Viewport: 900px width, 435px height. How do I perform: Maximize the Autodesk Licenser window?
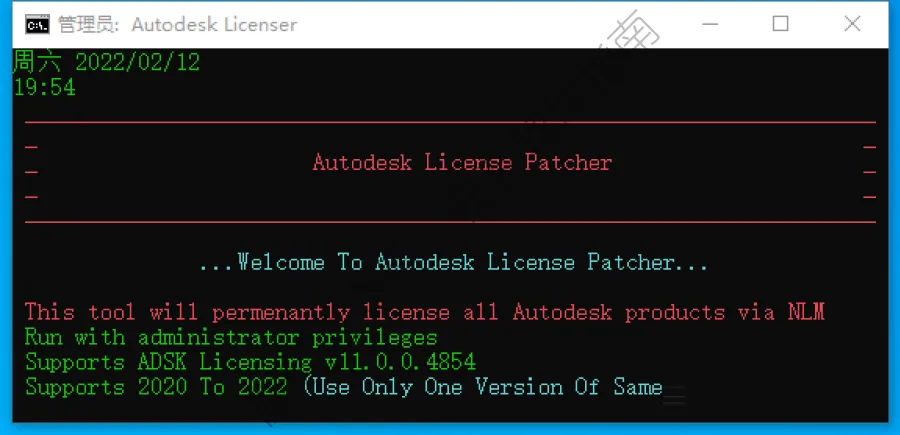tap(781, 24)
